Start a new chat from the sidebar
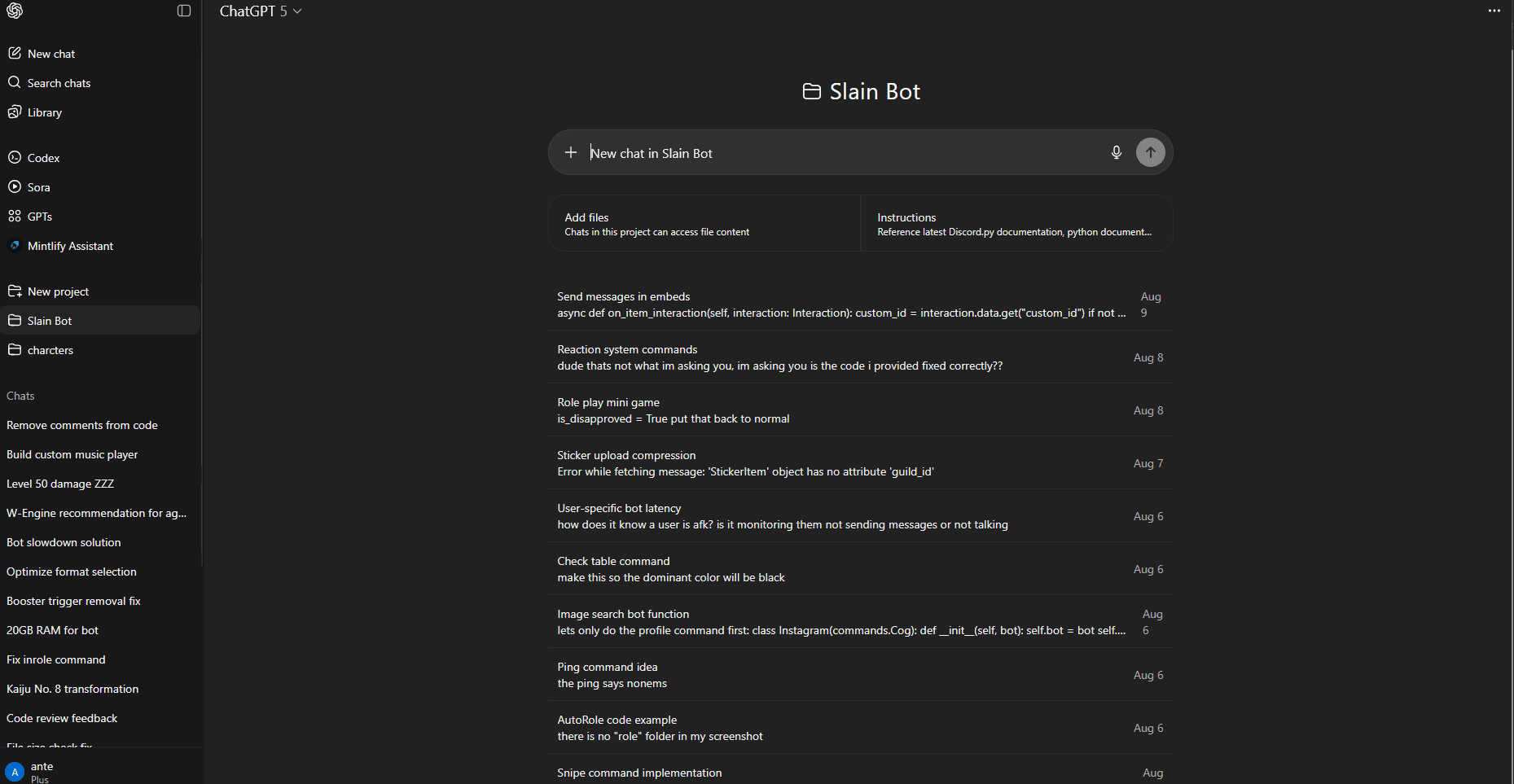Image resolution: width=1514 pixels, height=784 pixels. [50, 54]
